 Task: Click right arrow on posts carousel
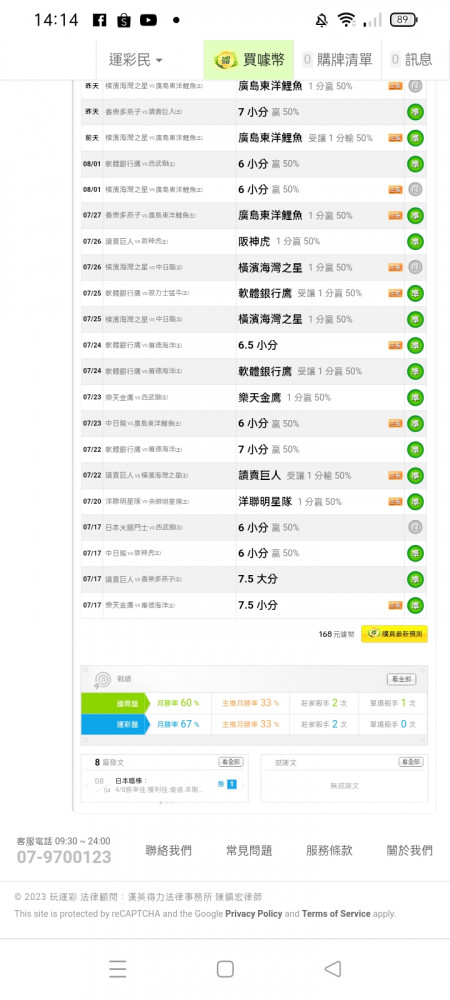pyautogui.click(x=243, y=785)
